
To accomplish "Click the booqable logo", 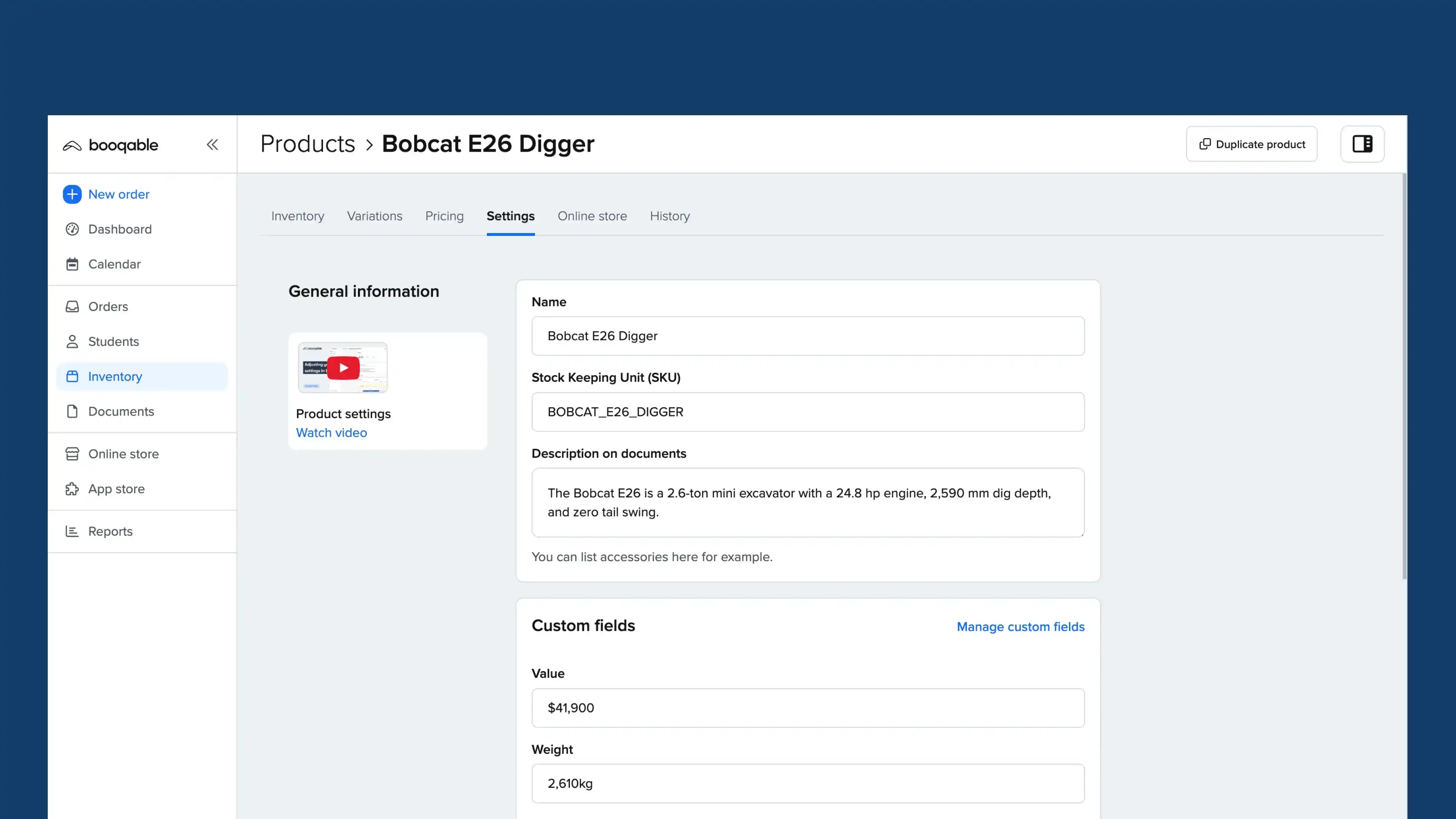I will click(111, 145).
